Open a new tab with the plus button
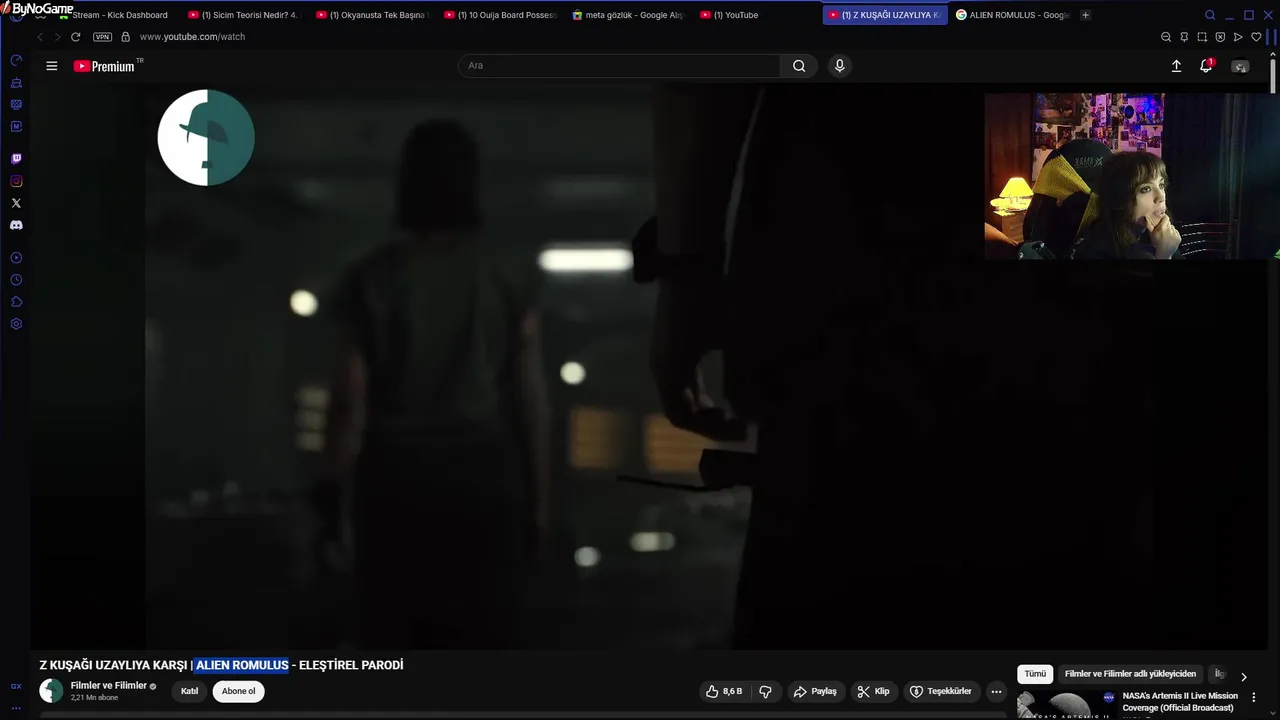Viewport: 1280px width, 720px height. pyautogui.click(x=1086, y=15)
